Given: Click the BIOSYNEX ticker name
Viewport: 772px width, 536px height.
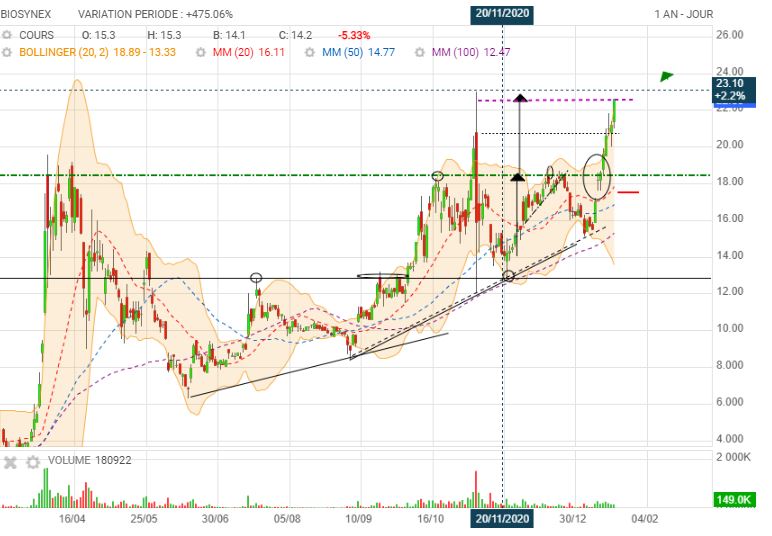Looking at the screenshot, I should (26, 14).
